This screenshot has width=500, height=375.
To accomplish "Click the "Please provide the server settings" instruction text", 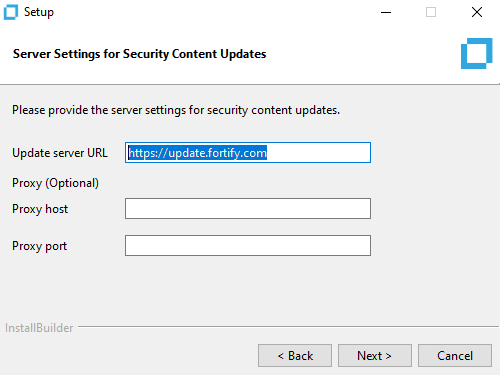I will tap(176, 110).
